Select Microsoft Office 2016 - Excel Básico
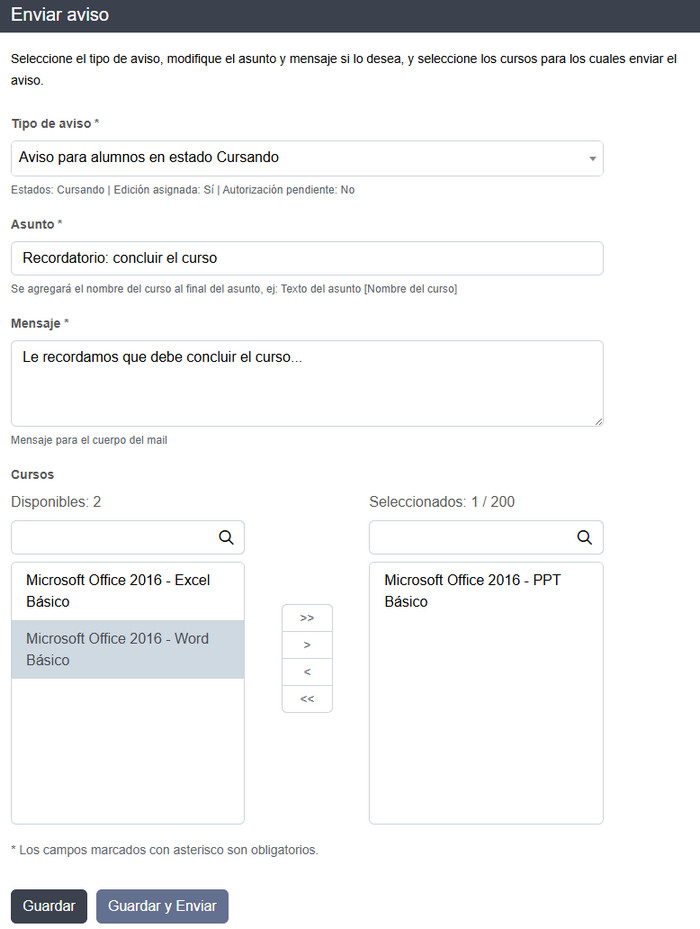 [x=127, y=591]
